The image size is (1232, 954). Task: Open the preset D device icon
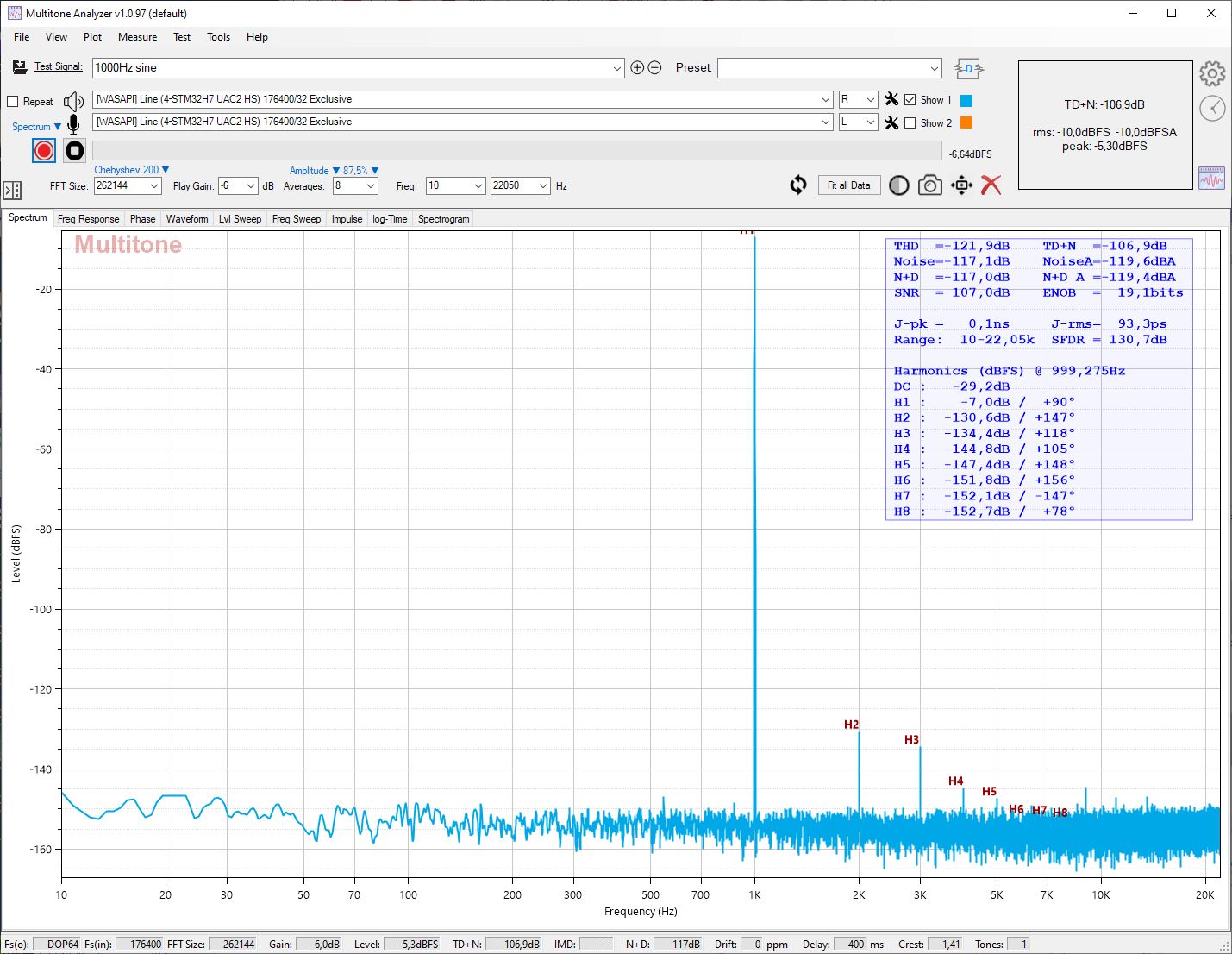968,68
